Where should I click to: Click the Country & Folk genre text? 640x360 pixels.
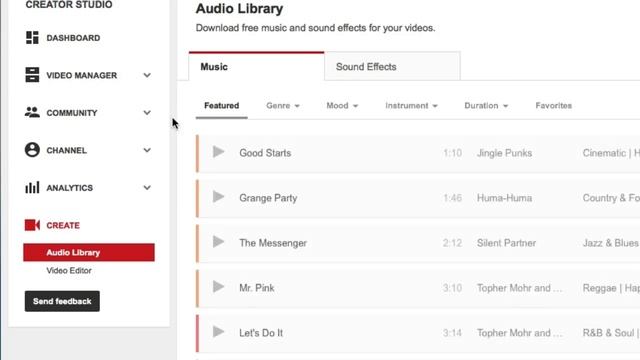coord(611,198)
